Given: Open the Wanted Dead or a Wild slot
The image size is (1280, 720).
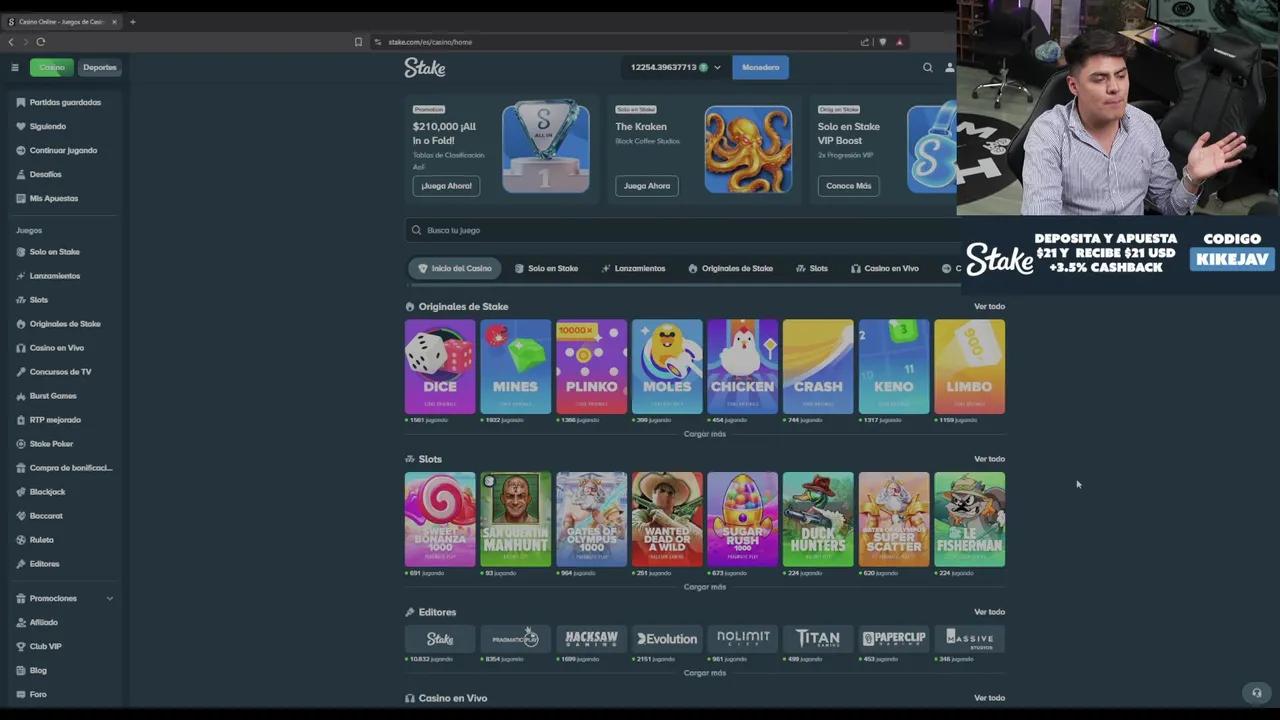Looking at the screenshot, I should pyautogui.click(x=667, y=520).
